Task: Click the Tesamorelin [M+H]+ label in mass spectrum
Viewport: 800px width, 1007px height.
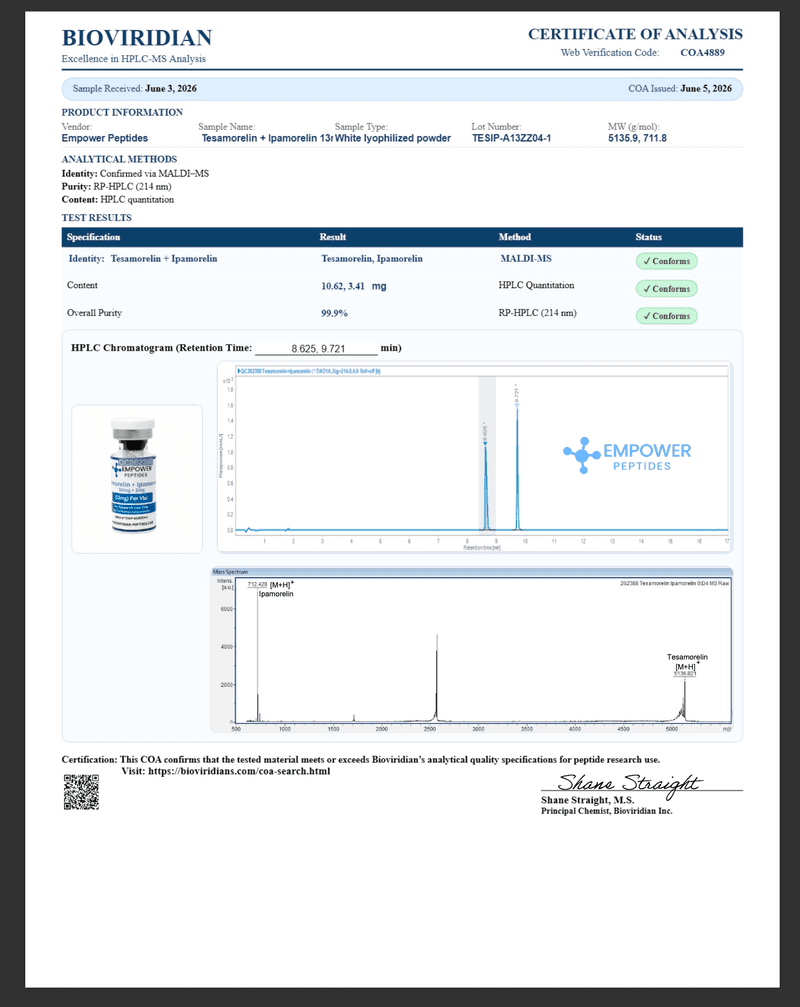Action: click(x=687, y=662)
